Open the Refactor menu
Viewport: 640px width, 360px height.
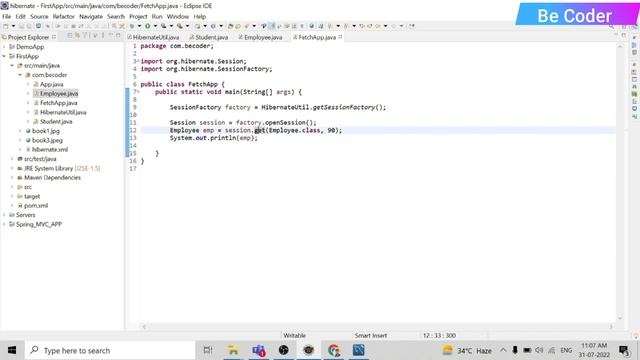pyautogui.click(x=64, y=16)
